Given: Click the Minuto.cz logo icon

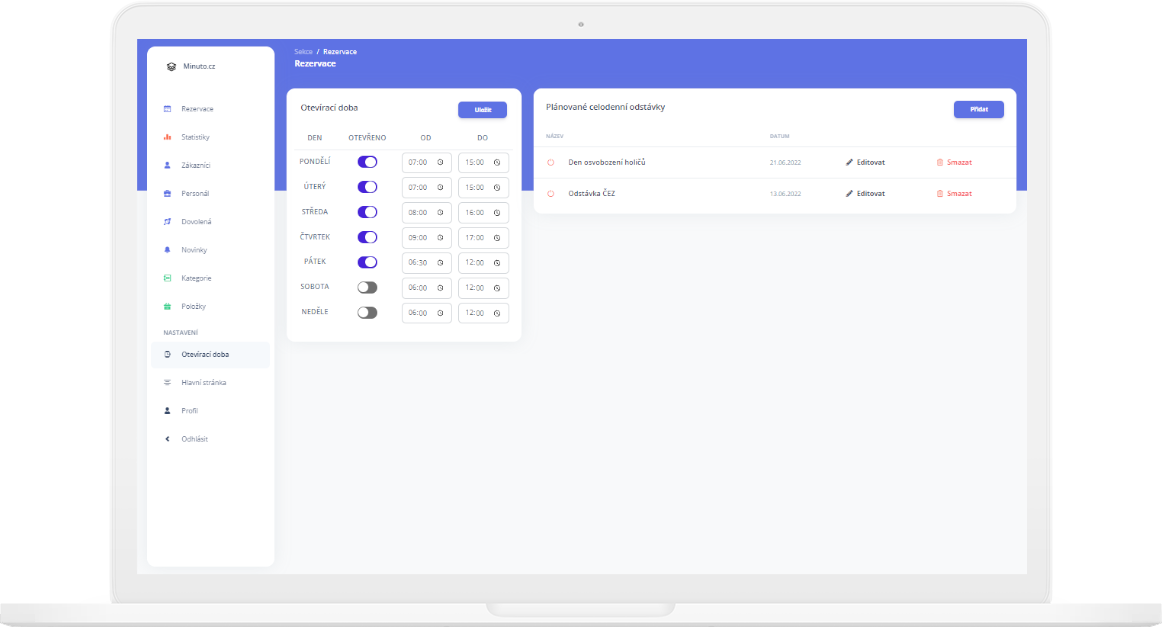Looking at the screenshot, I should tap(171, 67).
